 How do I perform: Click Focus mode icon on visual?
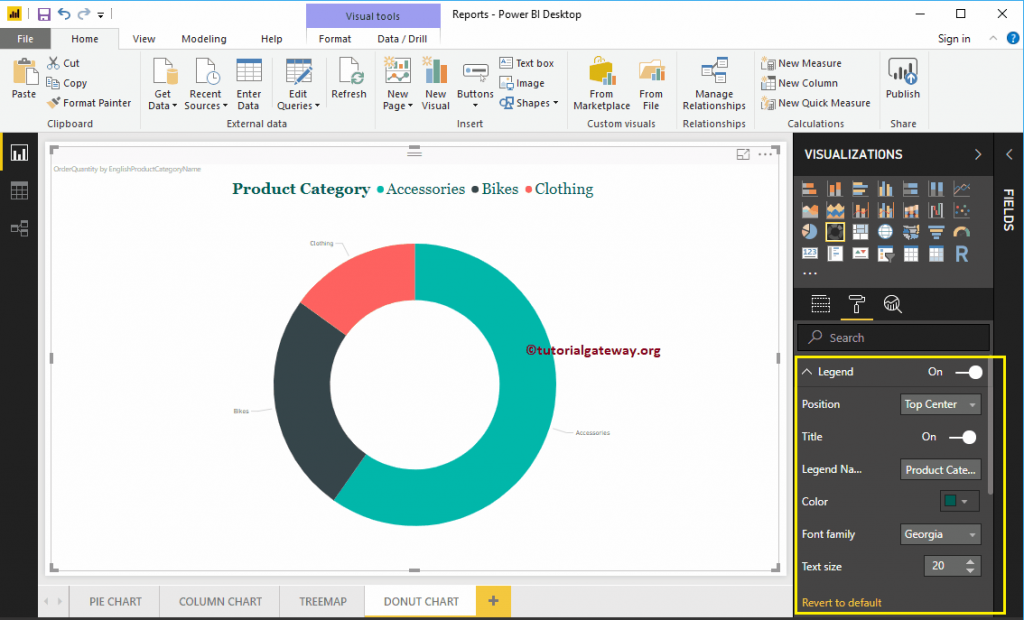[743, 154]
